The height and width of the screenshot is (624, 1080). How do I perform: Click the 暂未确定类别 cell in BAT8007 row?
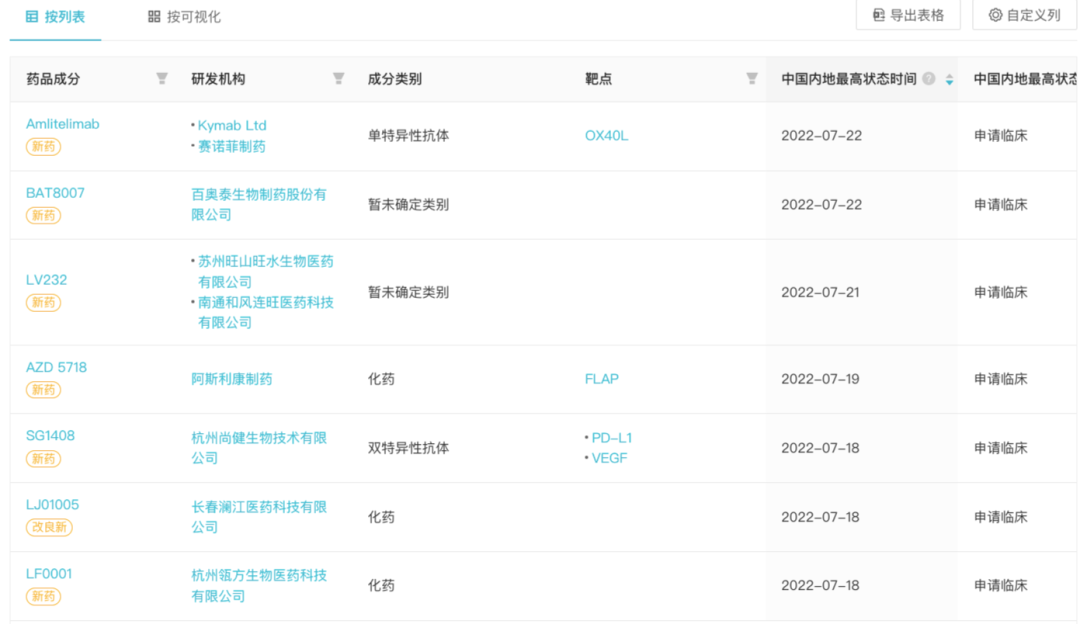point(408,205)
